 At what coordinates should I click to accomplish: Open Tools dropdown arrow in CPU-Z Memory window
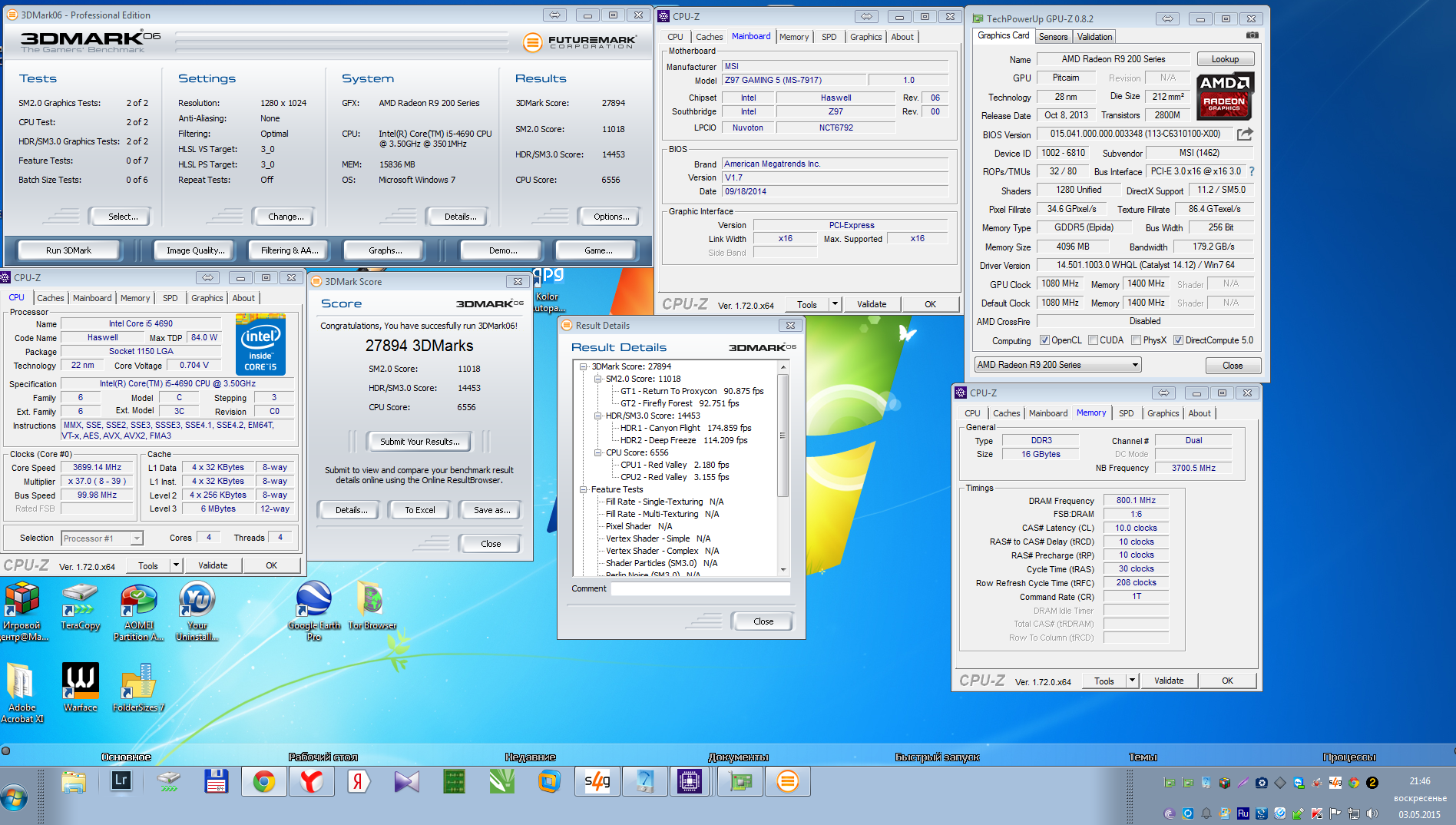point(1132,681)
